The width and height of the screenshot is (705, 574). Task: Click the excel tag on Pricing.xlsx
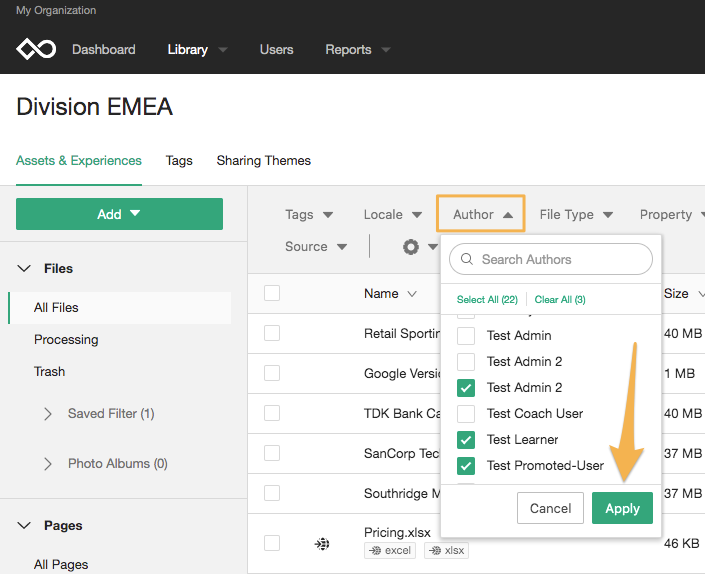tap(390, 551)
